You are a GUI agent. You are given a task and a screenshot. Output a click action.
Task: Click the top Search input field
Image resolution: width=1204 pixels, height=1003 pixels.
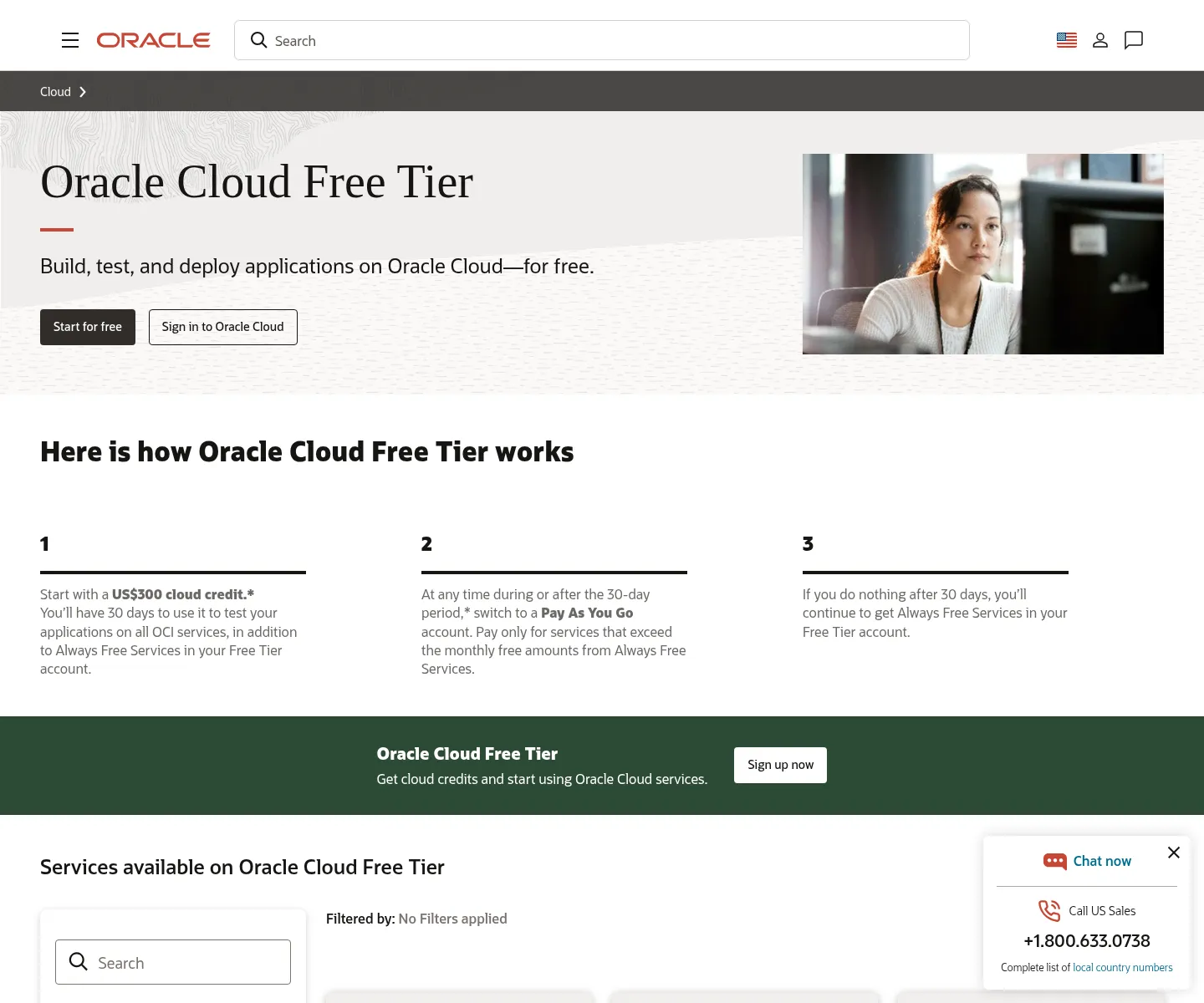tap(602, 40)
